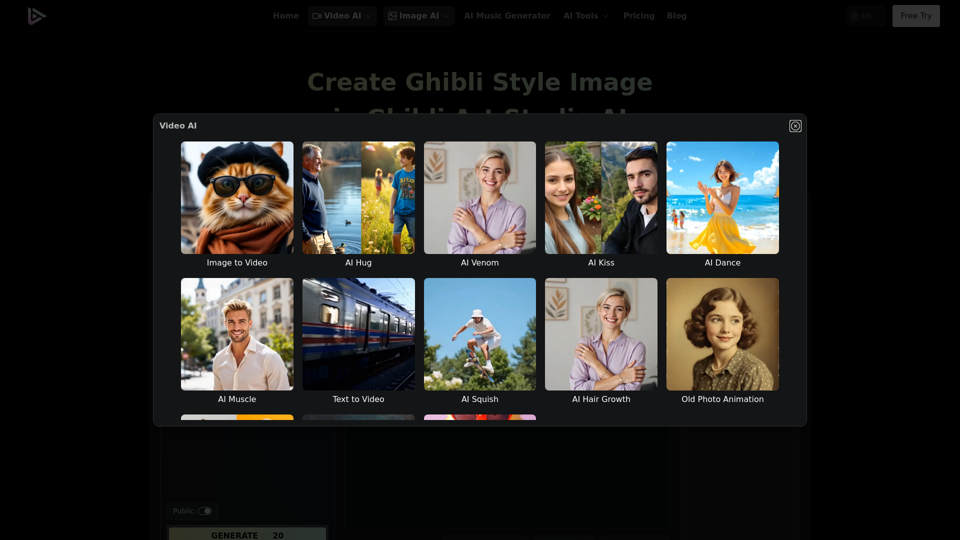Open the Blog page

coord(677,16)
